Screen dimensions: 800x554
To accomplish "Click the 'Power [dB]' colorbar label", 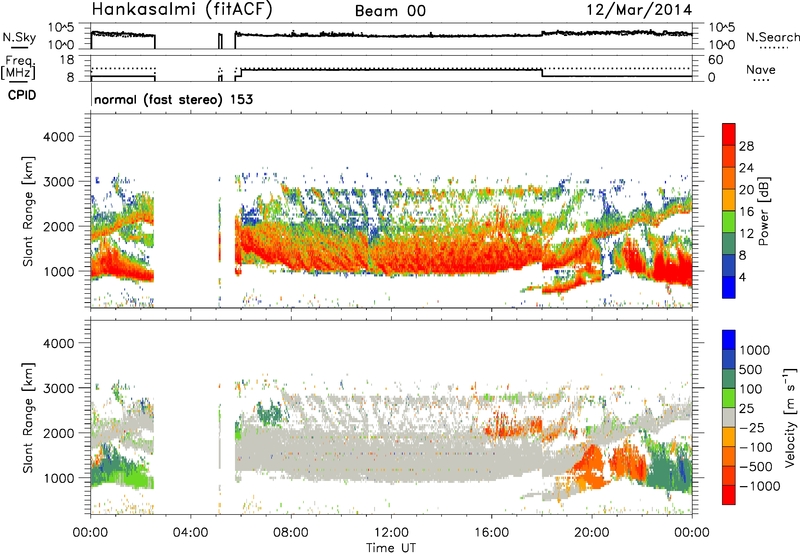I will pyautogui.click(x=763, y=211).
